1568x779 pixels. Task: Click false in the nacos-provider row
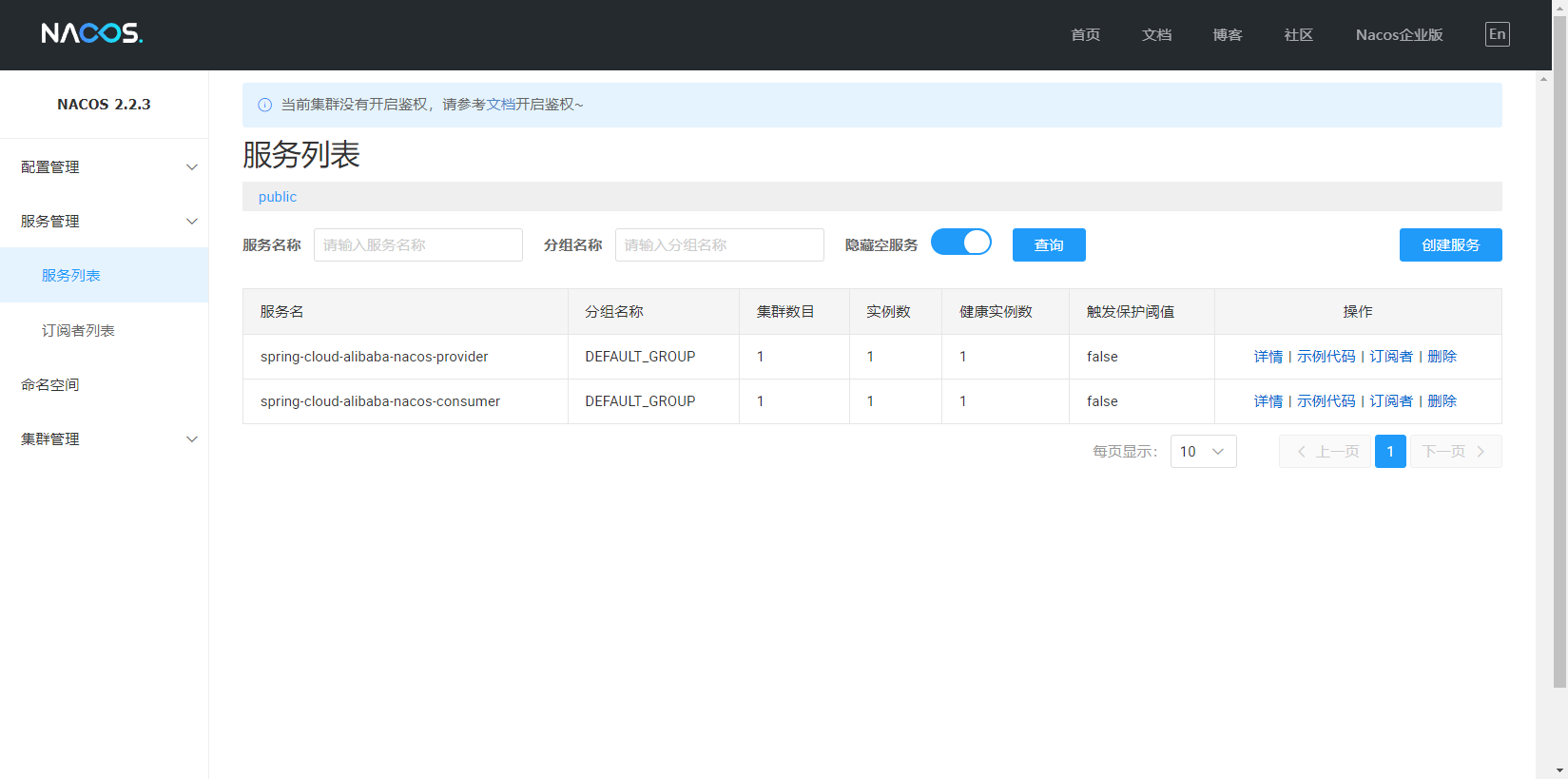(x=1102, y=357)
